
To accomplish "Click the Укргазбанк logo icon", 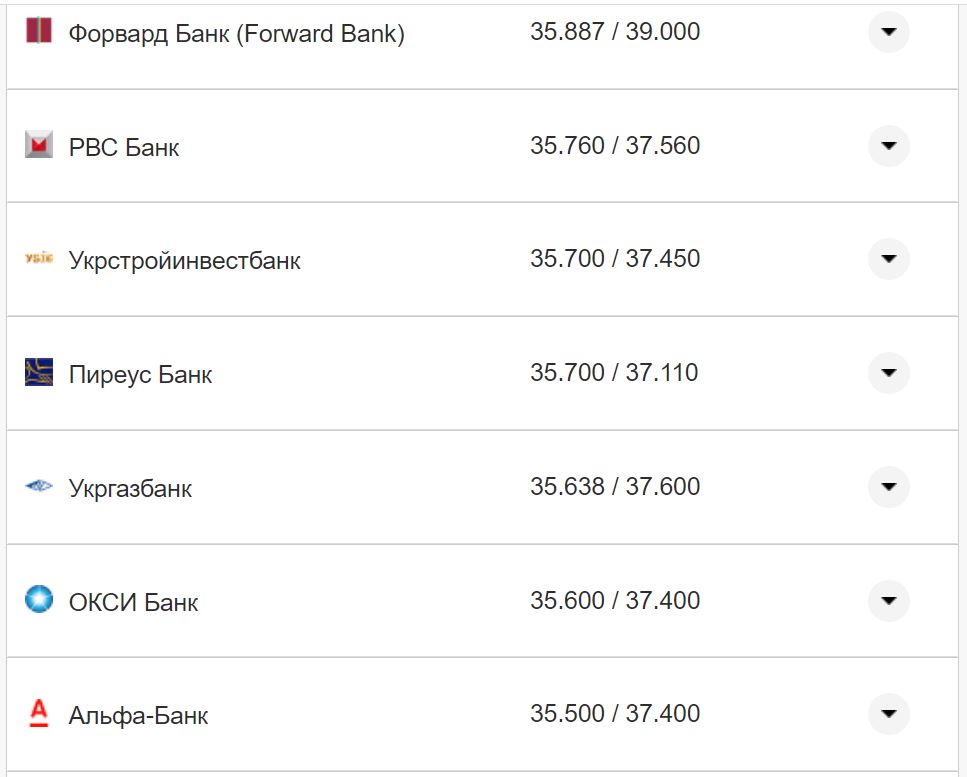I will click(38, 487).
